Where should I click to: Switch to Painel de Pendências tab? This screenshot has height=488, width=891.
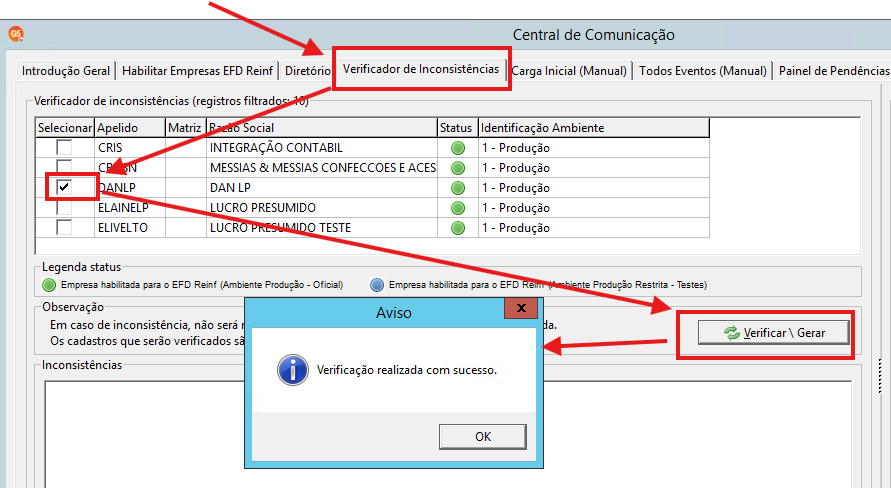(833, 71)
